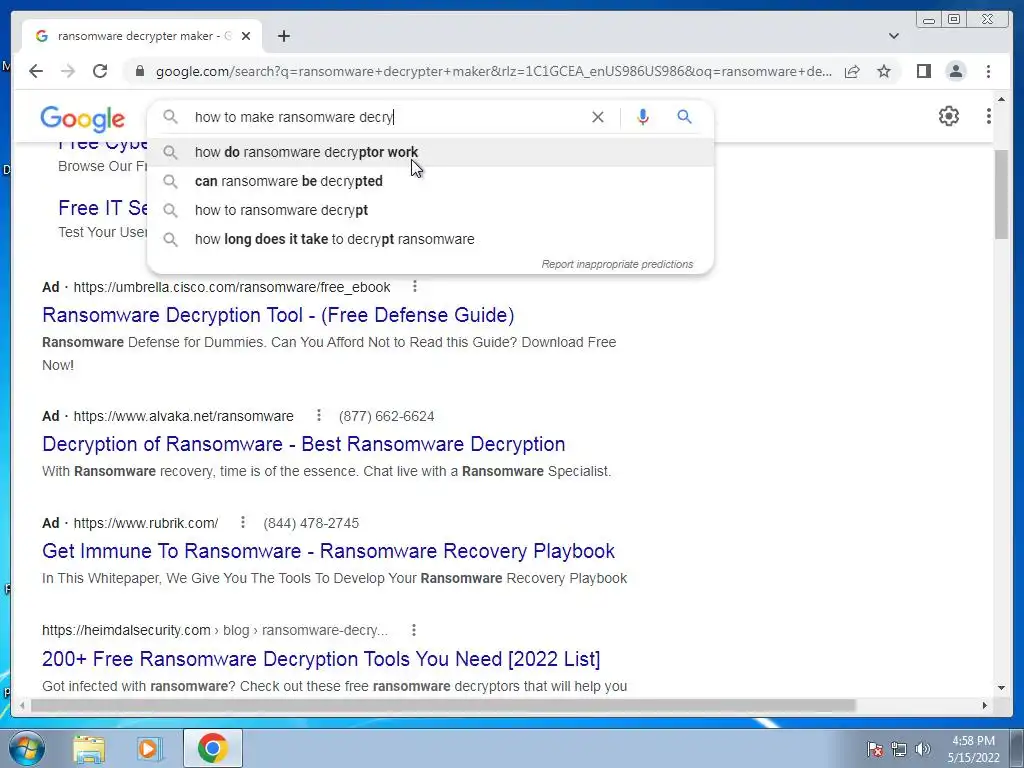The width and height of the screenshot is (1024, 768).
Task: Choose 'how long does it take to decrypt ransomware'
Action: click(430, 239)
